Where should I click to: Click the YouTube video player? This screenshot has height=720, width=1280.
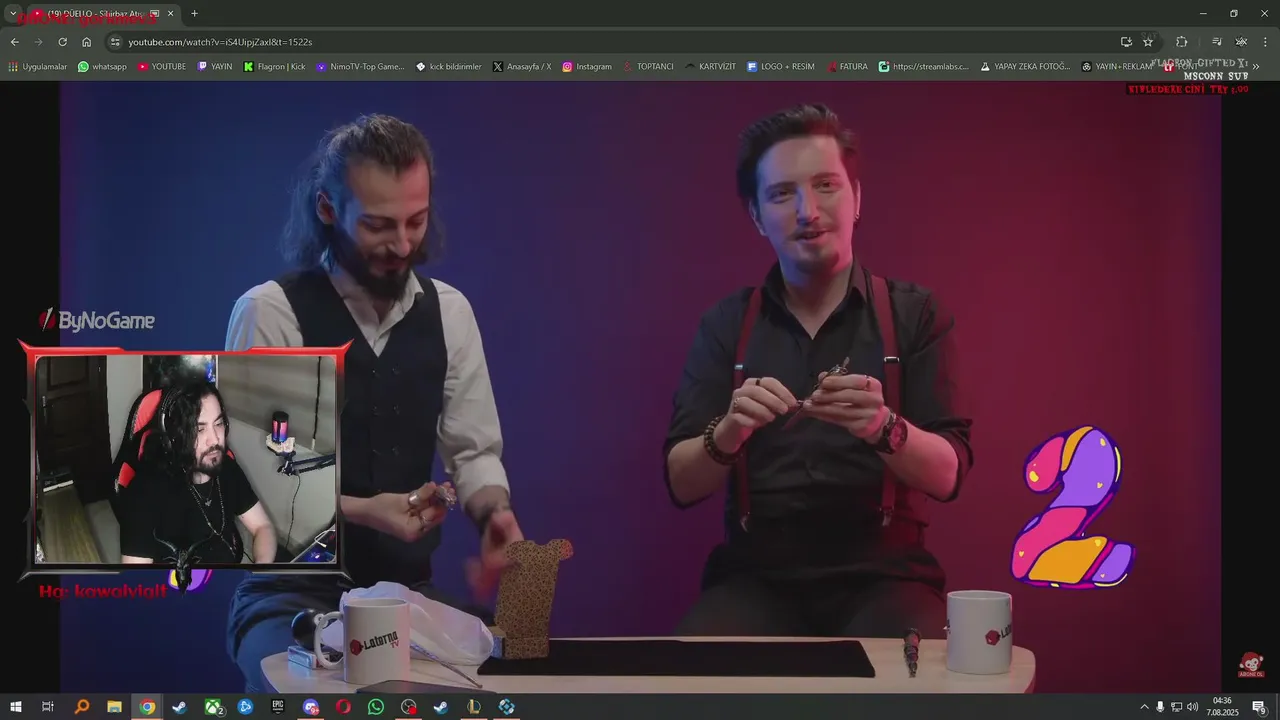point(640,387)
